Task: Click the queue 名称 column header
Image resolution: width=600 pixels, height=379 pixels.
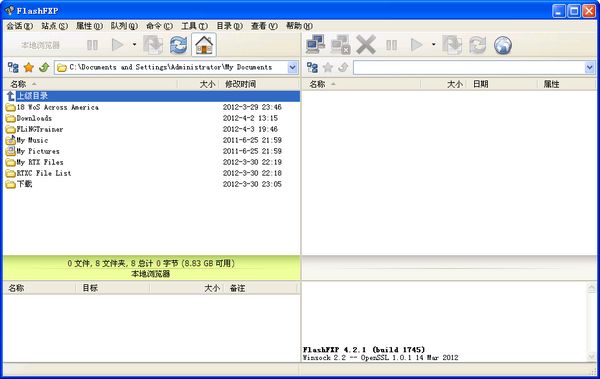Action: [40, 288]
